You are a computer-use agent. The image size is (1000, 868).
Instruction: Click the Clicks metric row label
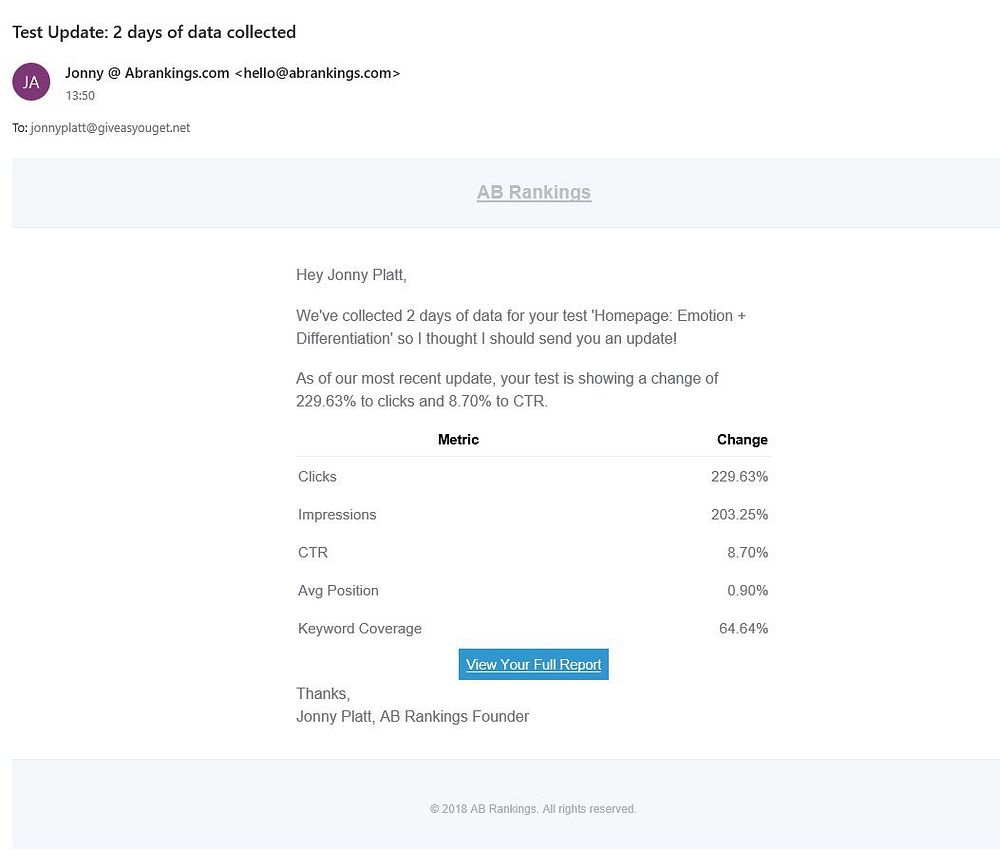(317, 477)
